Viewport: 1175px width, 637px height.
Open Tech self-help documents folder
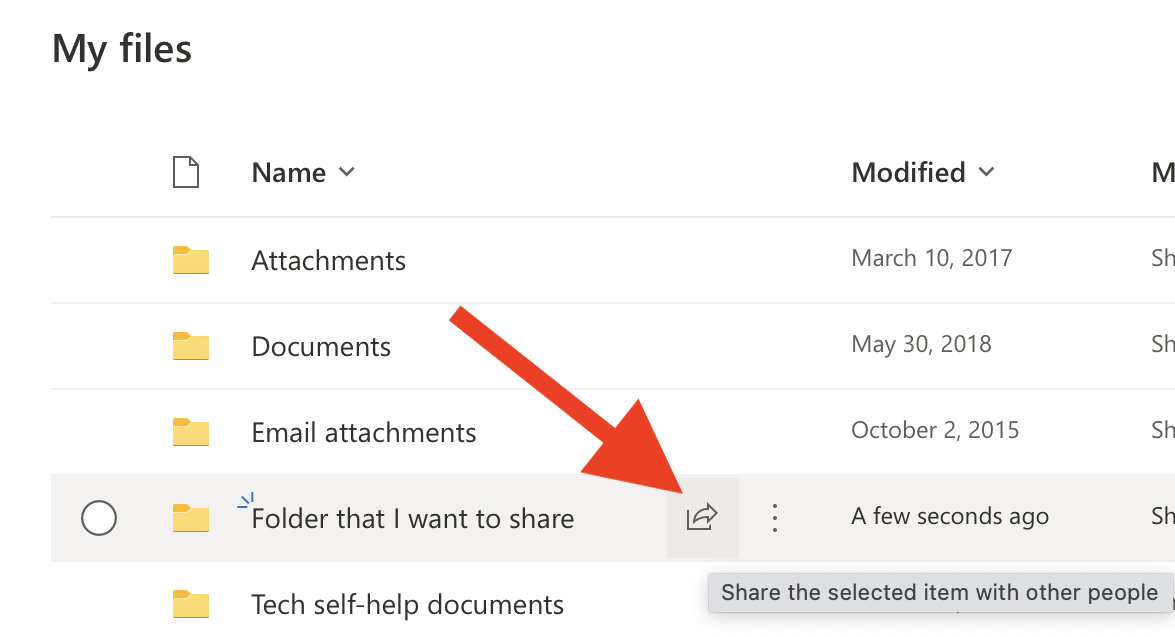[407, 605]
